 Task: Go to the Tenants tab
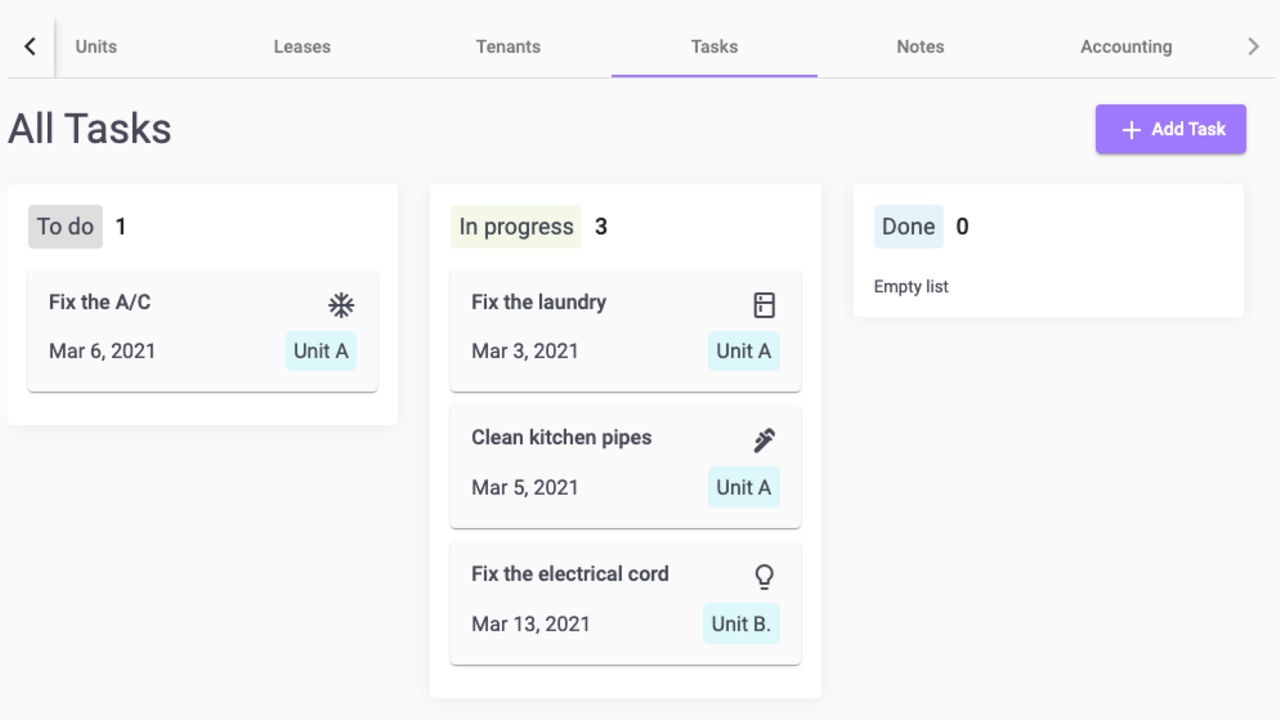(508, 47)
